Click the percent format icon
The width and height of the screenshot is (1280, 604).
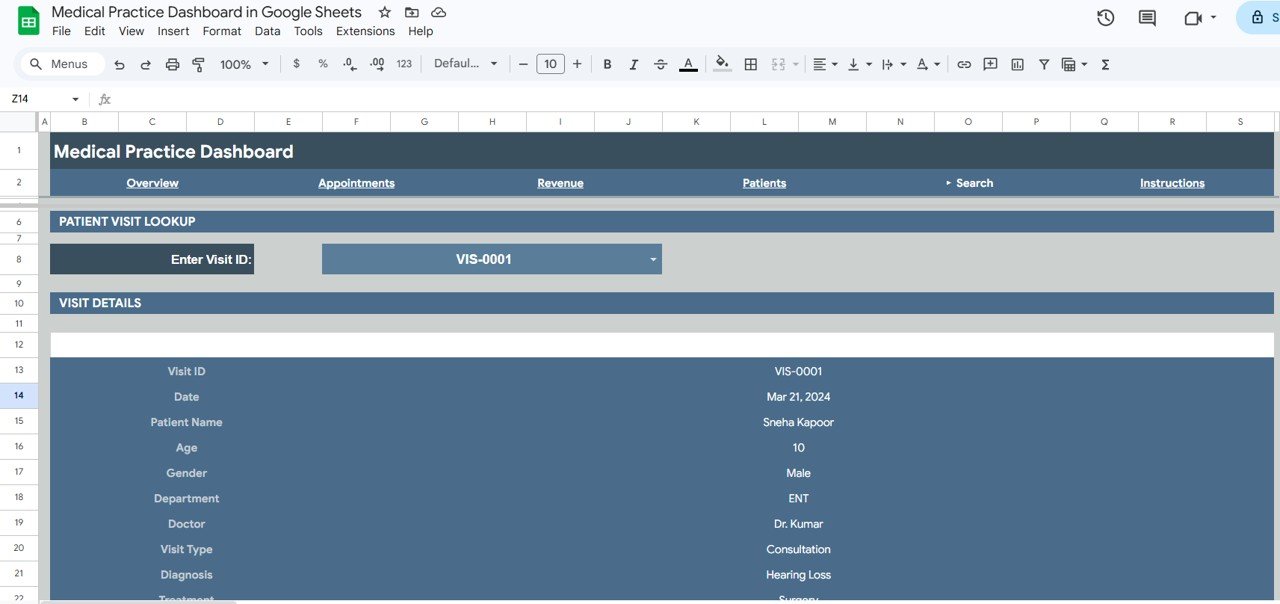[322, 64]
